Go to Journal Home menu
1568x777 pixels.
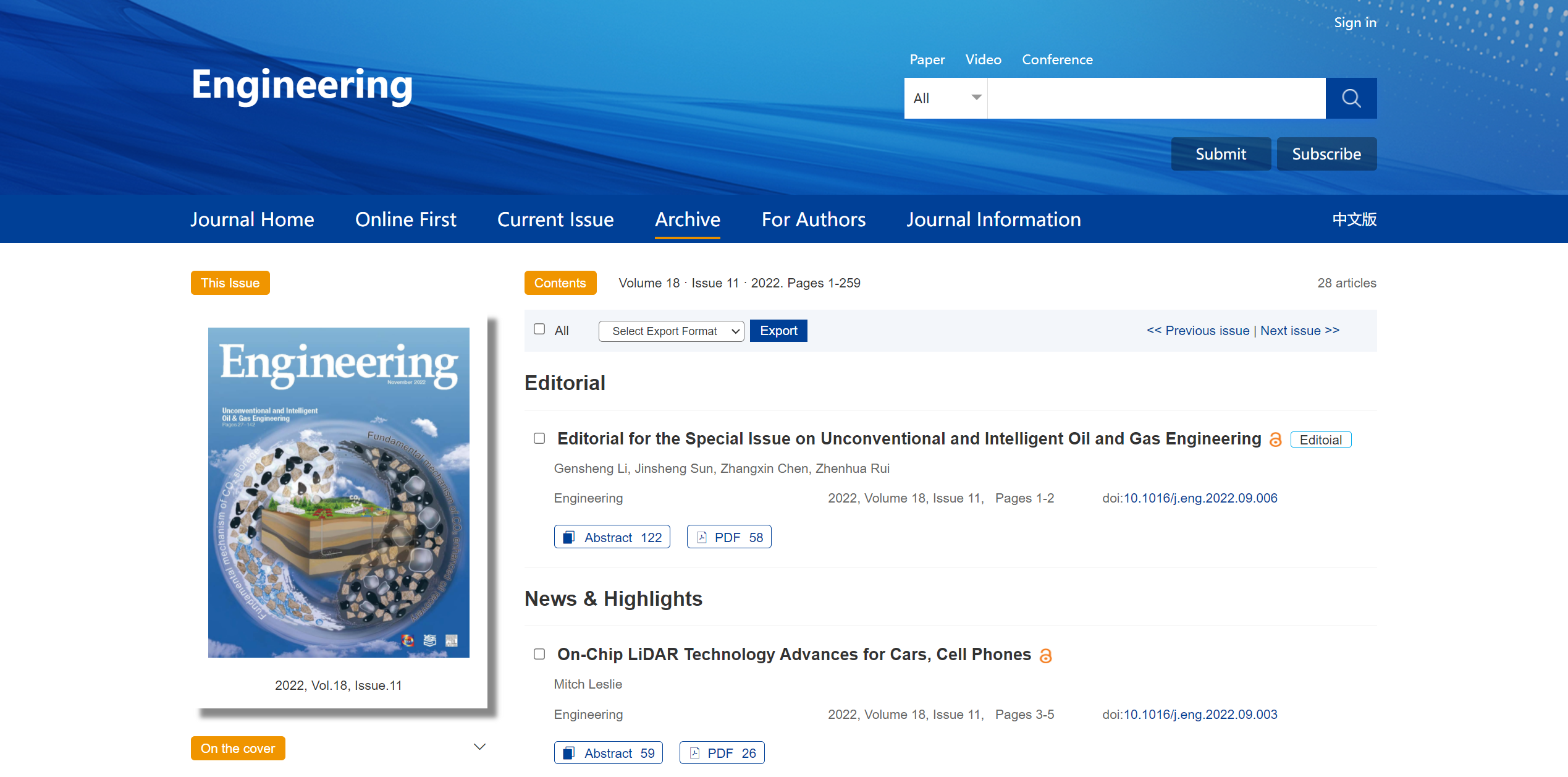point(252,219)
